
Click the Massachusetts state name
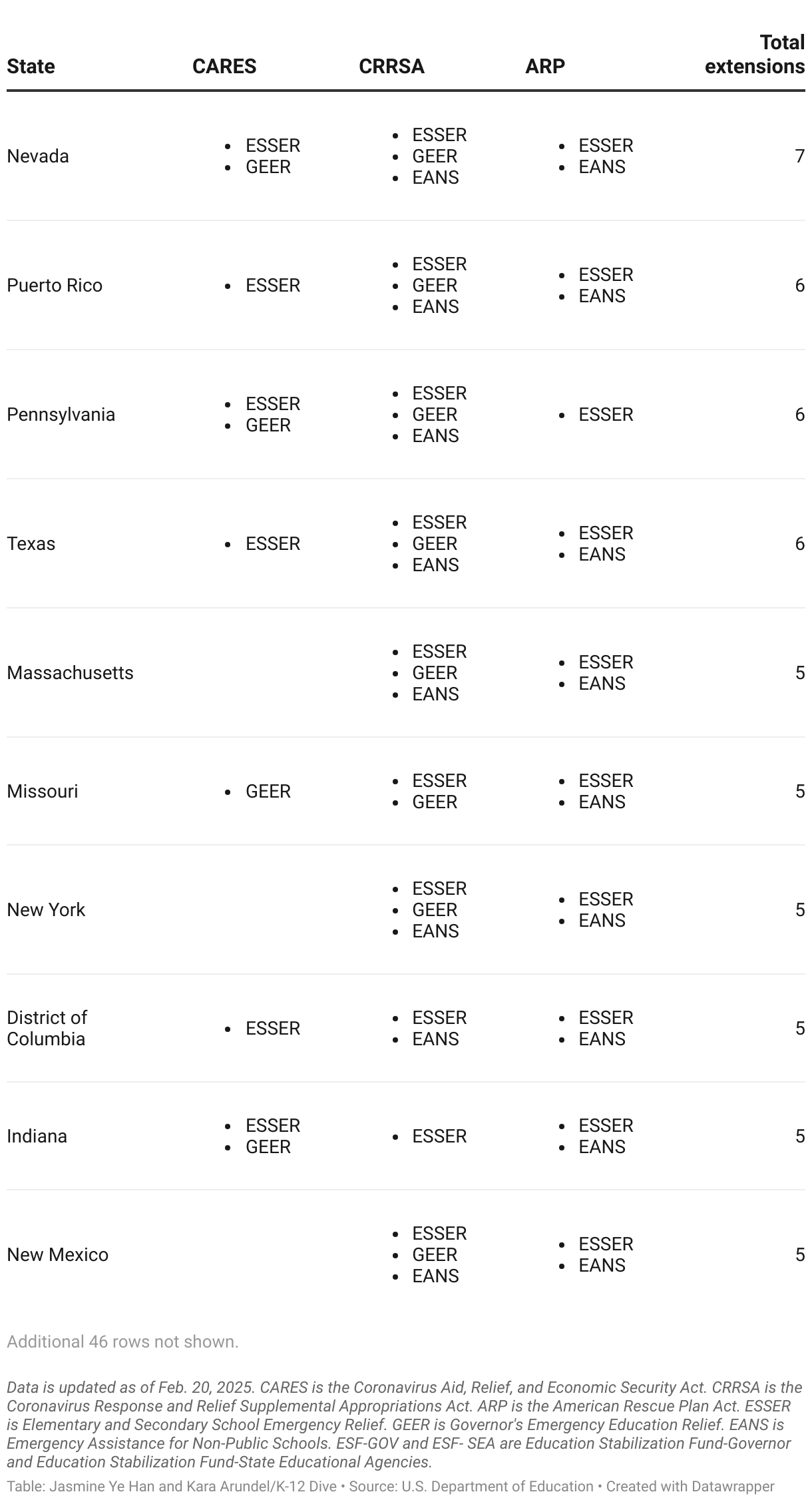point(70,672)
